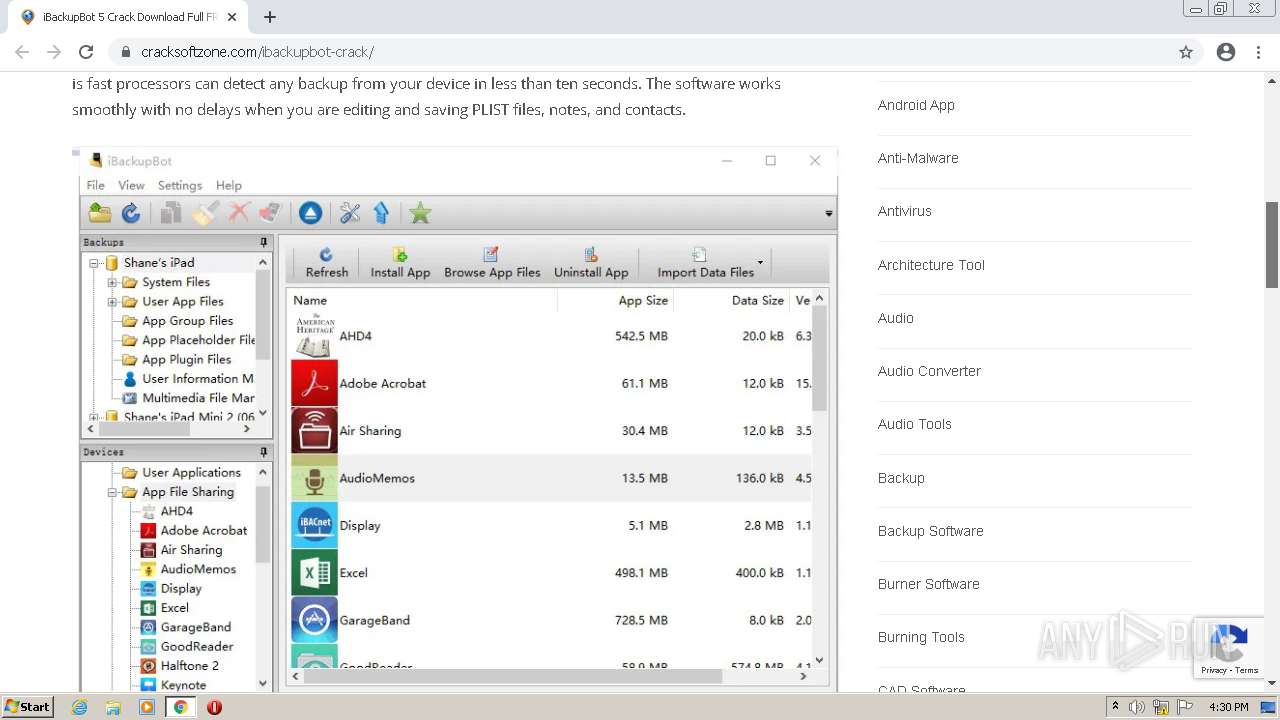1280x720 pixels.
Task: Open File Explorer from the taskbar
Action: tap(113, 707)
